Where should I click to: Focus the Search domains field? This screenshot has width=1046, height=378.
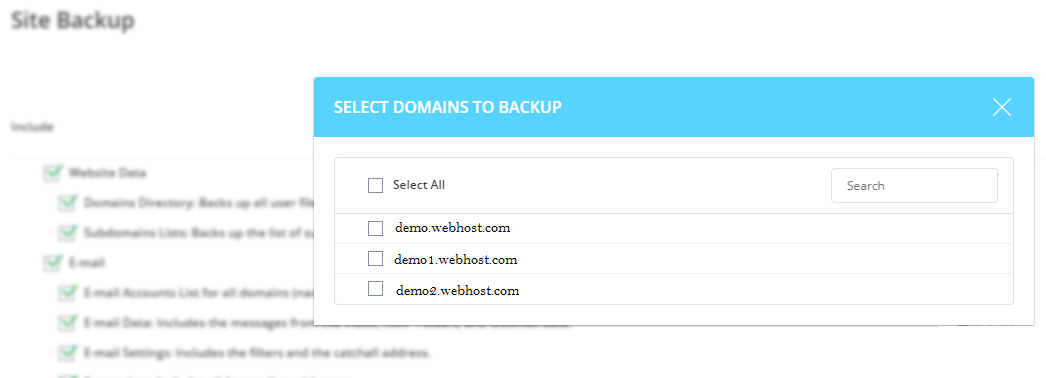[x=914, y=185]
